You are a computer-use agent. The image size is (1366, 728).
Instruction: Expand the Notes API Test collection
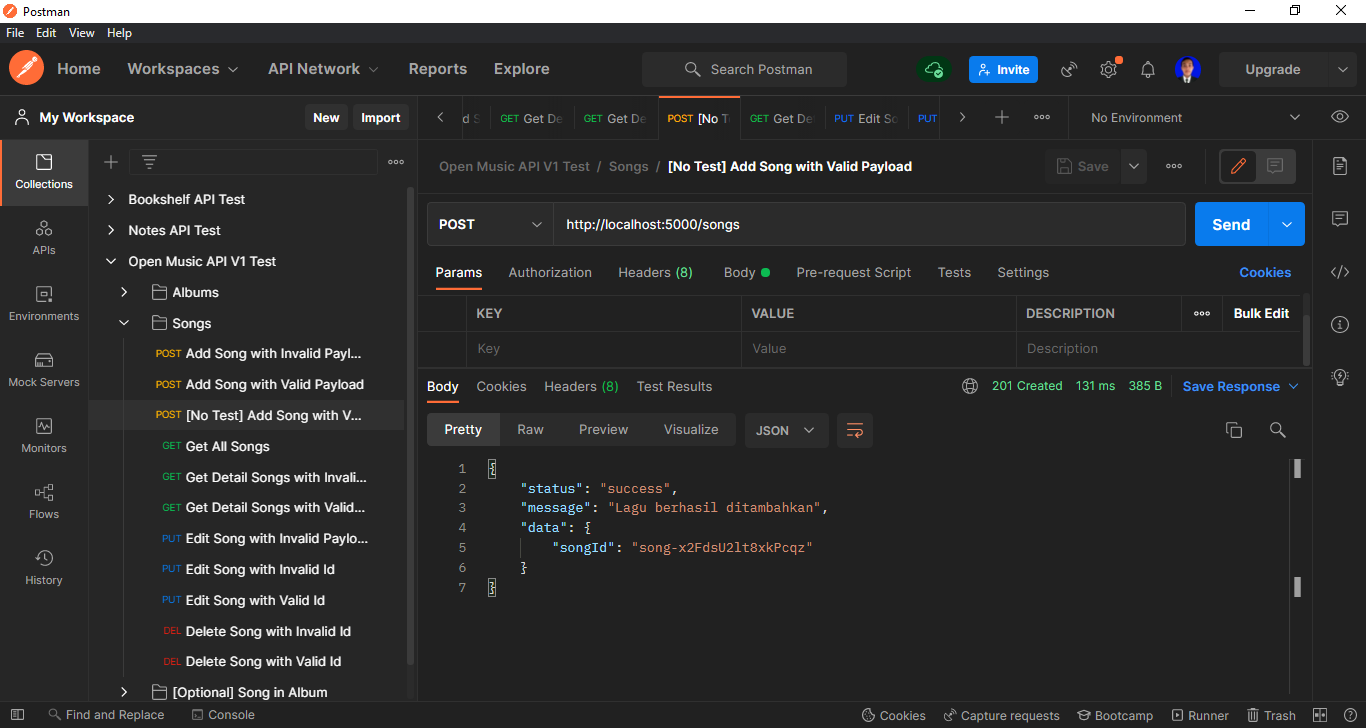[111, 230]
